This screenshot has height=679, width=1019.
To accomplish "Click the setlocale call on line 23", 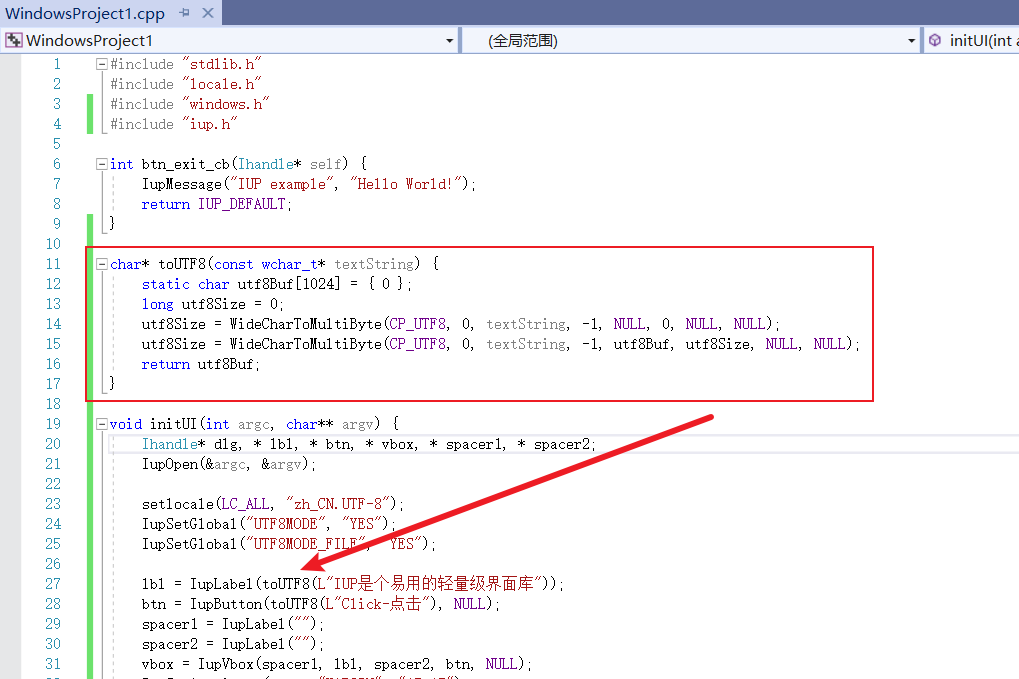I will [x=178, y=504].
